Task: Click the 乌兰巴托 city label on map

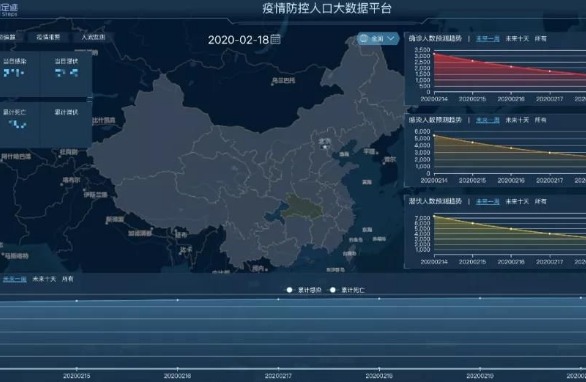Action: (283, 81)
